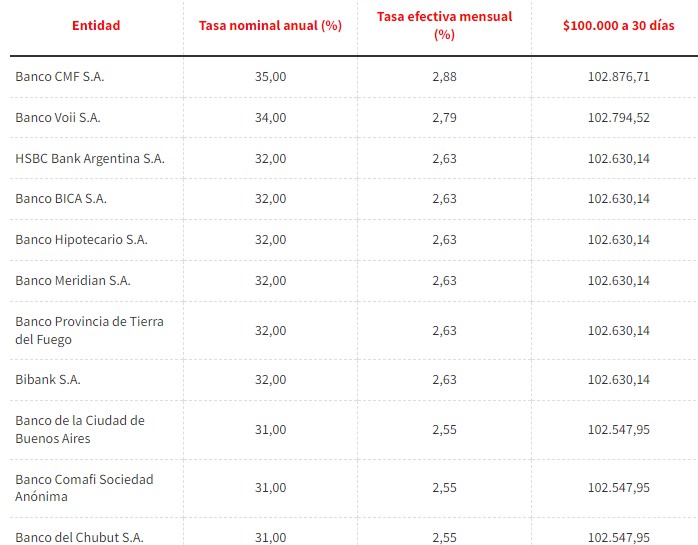Viewport: 698px width, 545px height.
Task: Click Banco Provincia de Tierra del Fuego
Action: click(89, 330)
